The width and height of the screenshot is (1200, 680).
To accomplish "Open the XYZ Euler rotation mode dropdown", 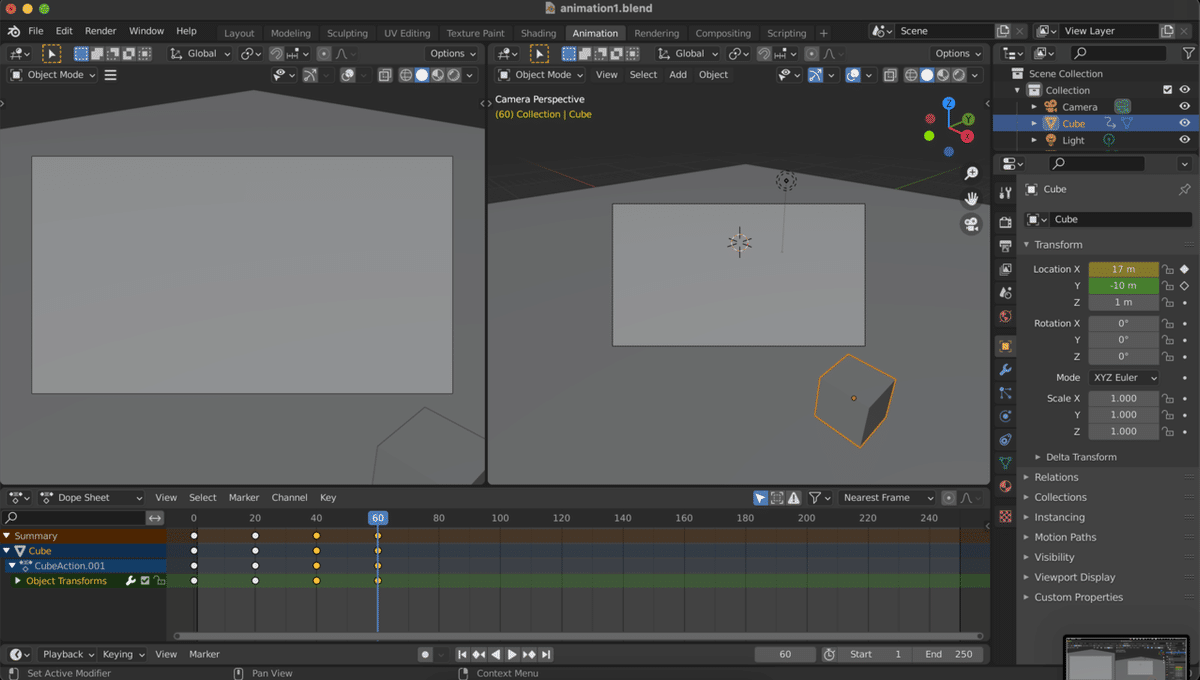I will click(1123, 378).
